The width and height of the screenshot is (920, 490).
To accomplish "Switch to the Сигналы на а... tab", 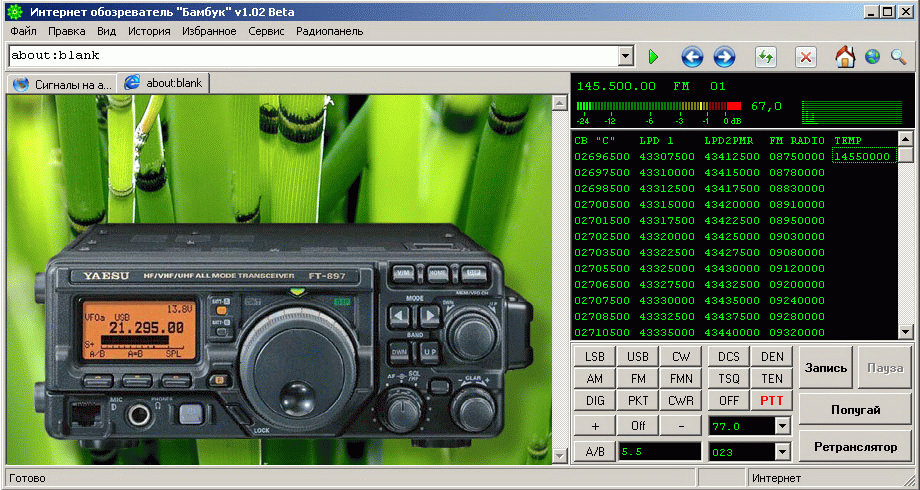I will click(62, 85).
